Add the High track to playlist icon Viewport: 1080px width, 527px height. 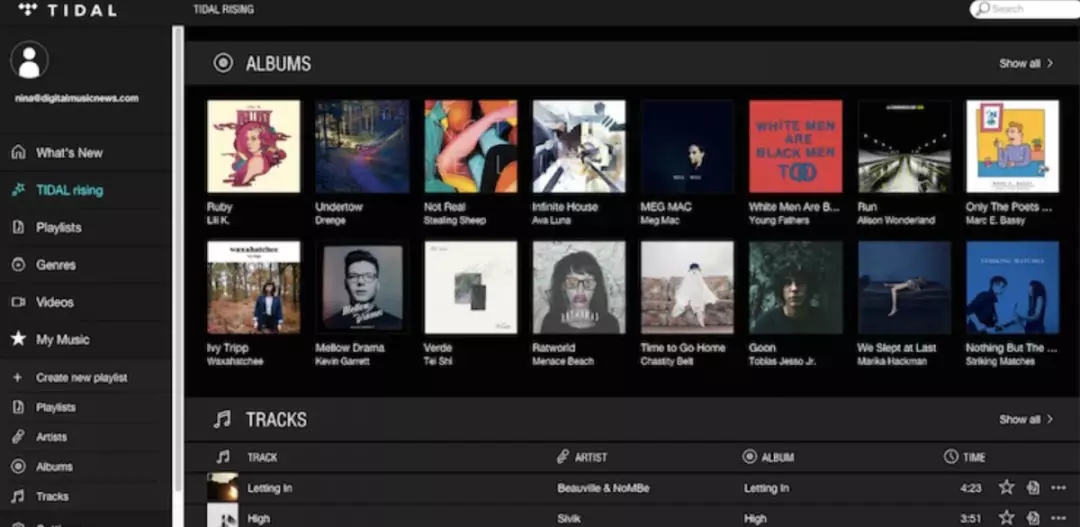[x=1032, y=517]
